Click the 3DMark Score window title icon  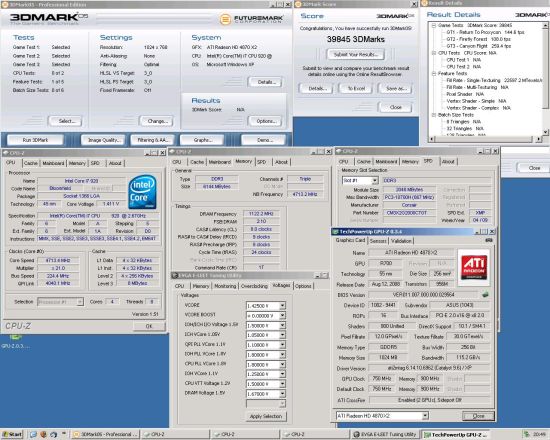pos(299,4)
